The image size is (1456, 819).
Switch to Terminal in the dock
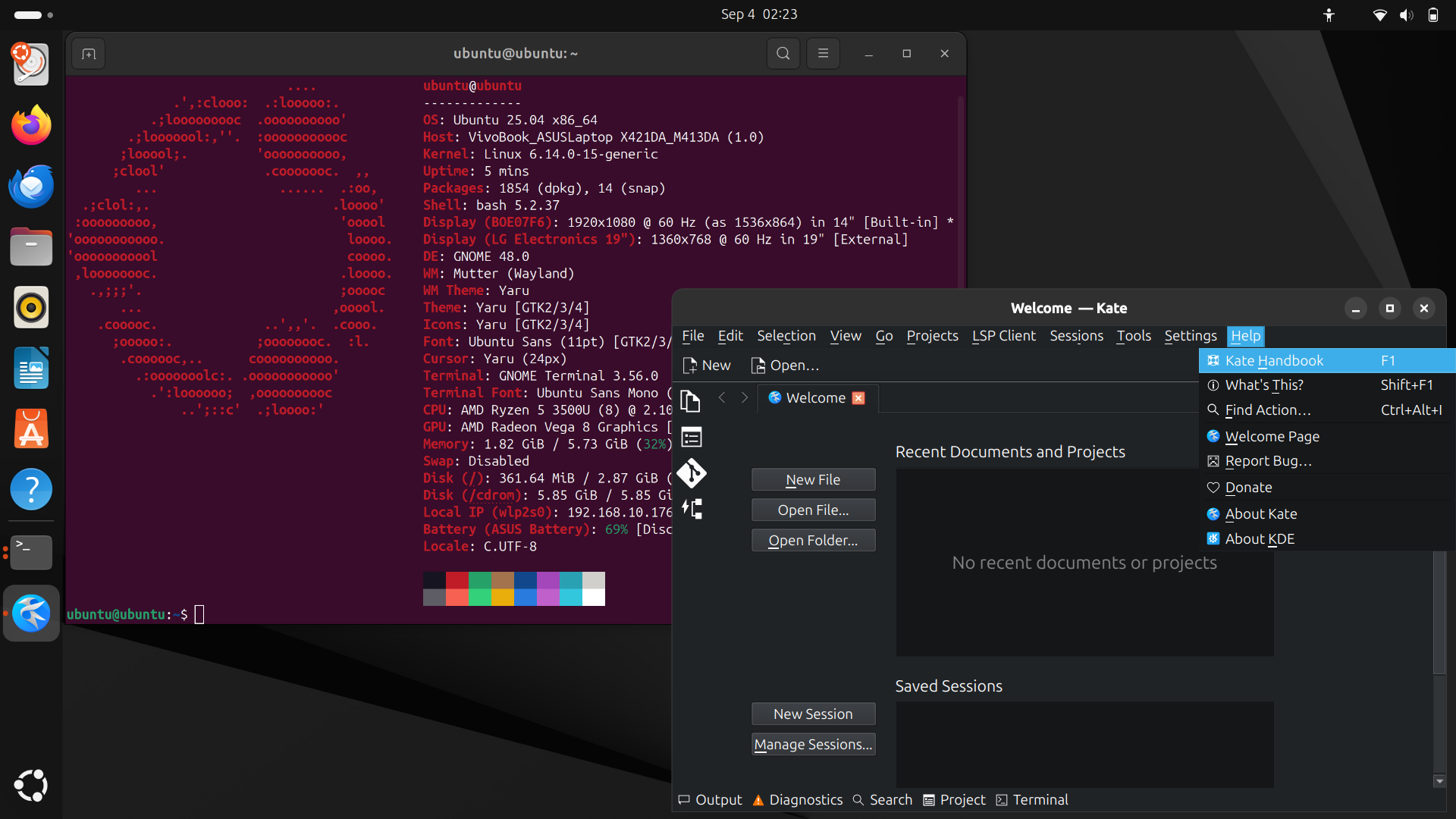pyautogui.click(x=31, y=552)
